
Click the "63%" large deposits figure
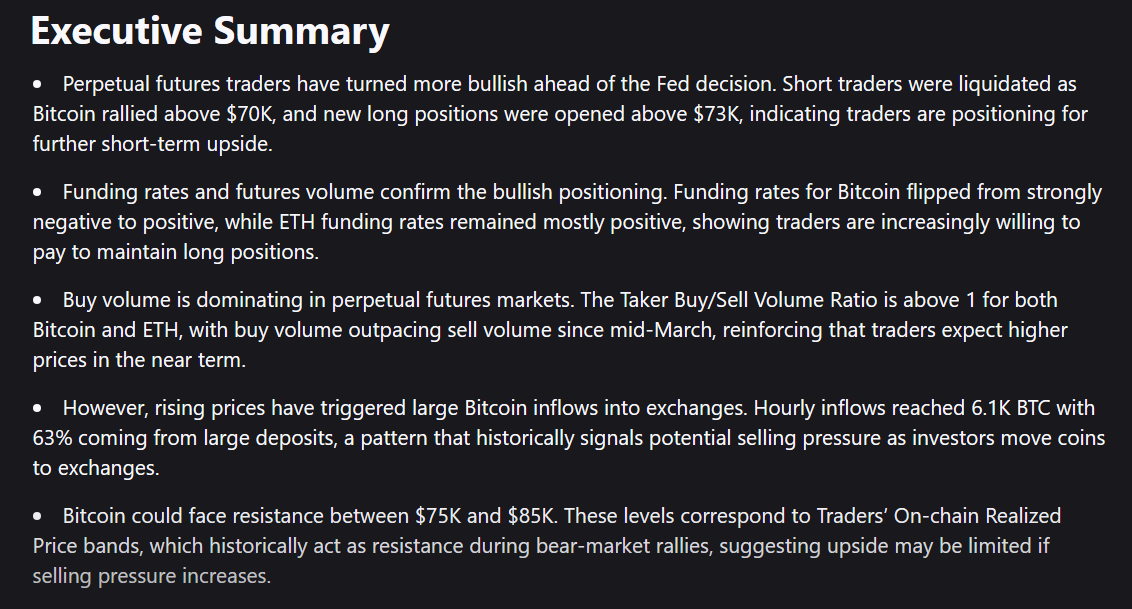point(53,437)
